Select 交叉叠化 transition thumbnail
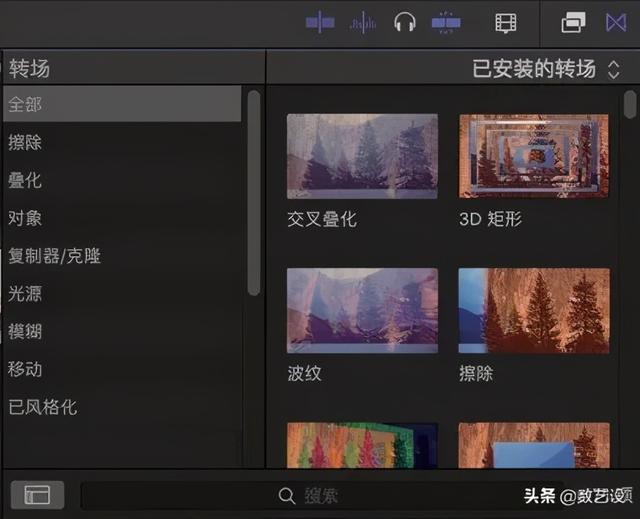 [x=362, y=156]
